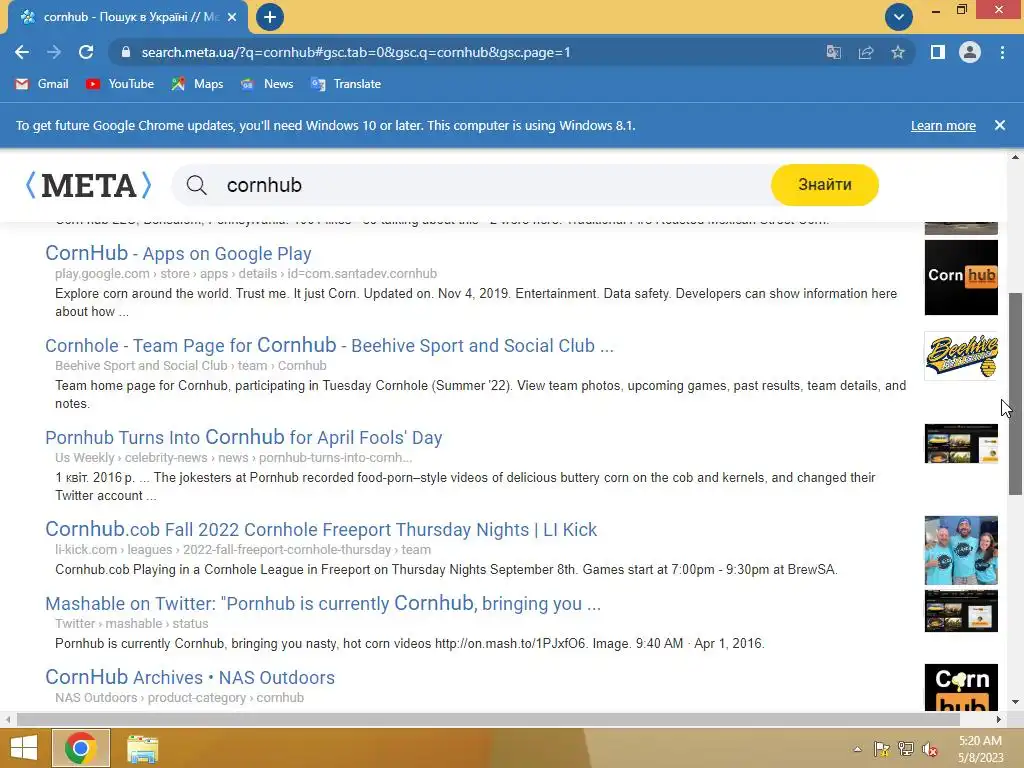Open Cornhub.cob Fall 2022 Cornhole Freeport result
This screenshot has height=768, width=1024.
pos(321,530)
